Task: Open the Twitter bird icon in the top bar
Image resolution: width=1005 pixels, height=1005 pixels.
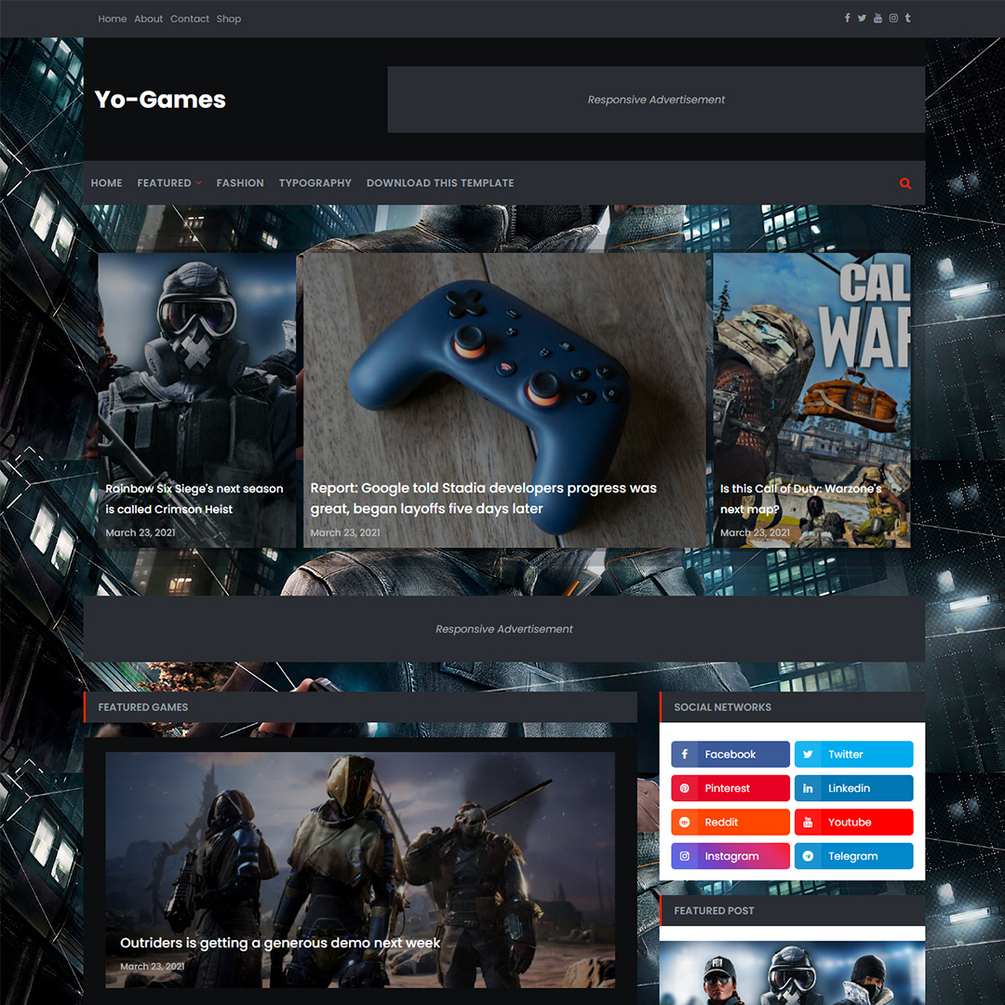Action: point(862,18)
